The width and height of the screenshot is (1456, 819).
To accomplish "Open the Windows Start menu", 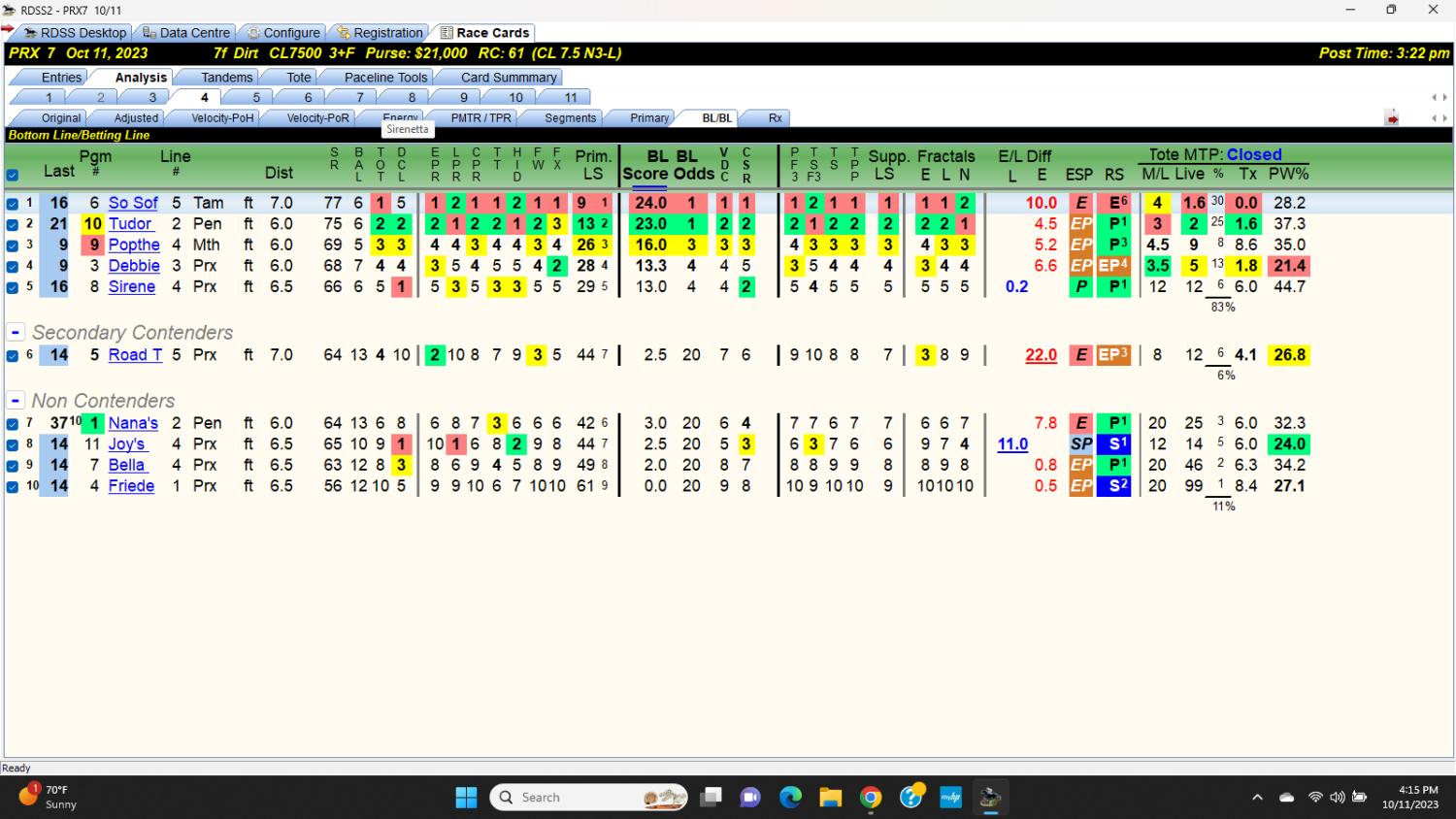I will [x=466, y=798].
